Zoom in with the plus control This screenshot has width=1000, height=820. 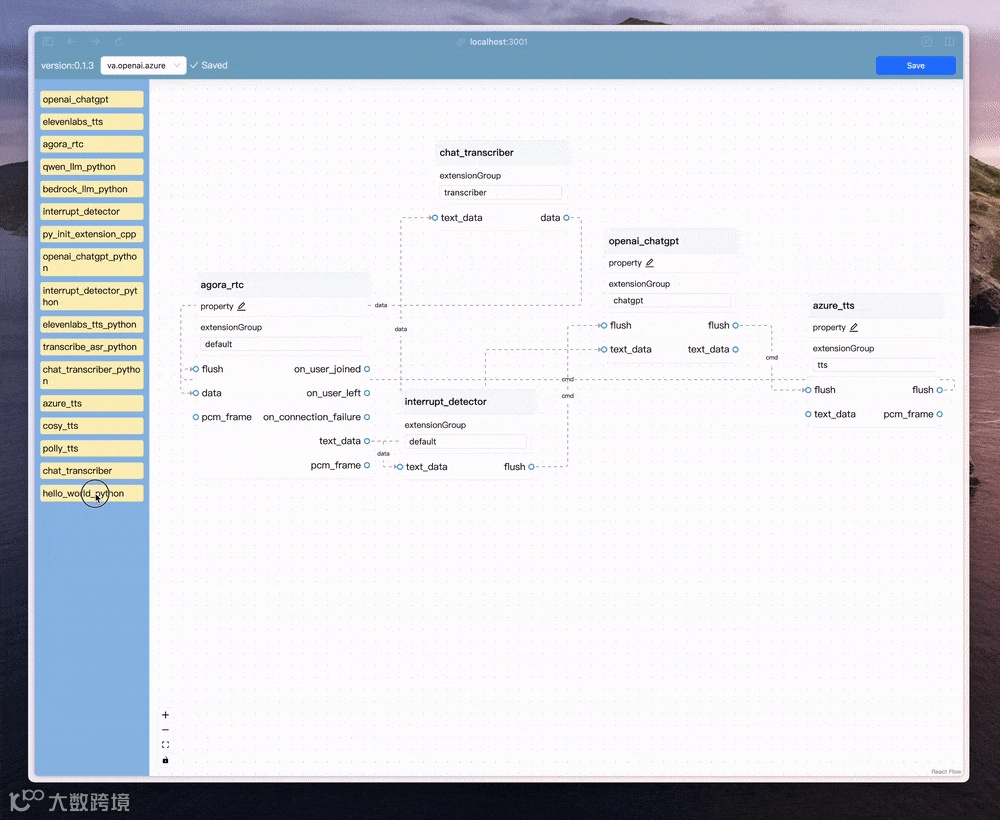(165, 715)
